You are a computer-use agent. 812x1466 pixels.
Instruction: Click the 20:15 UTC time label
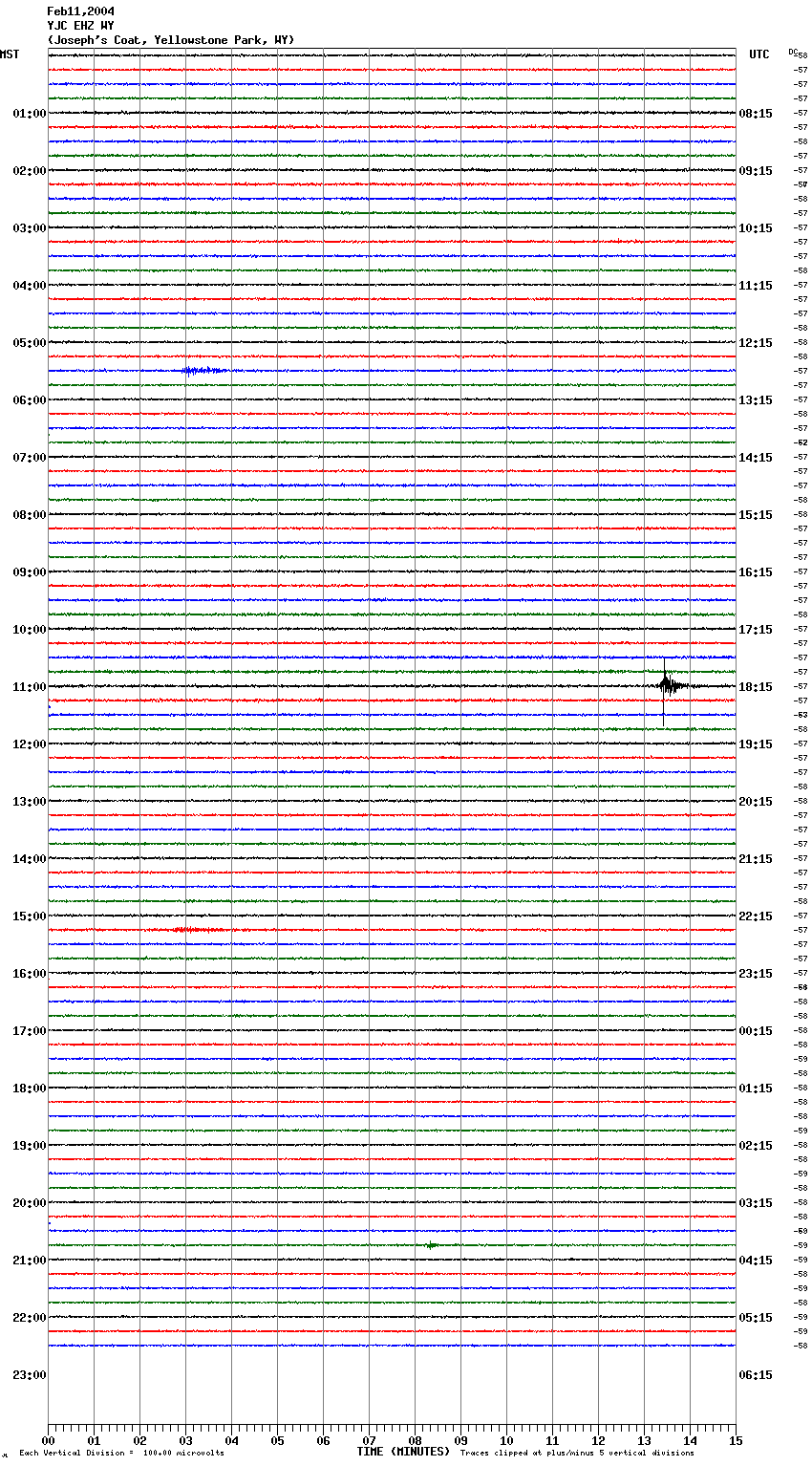(x=756, y=802)
